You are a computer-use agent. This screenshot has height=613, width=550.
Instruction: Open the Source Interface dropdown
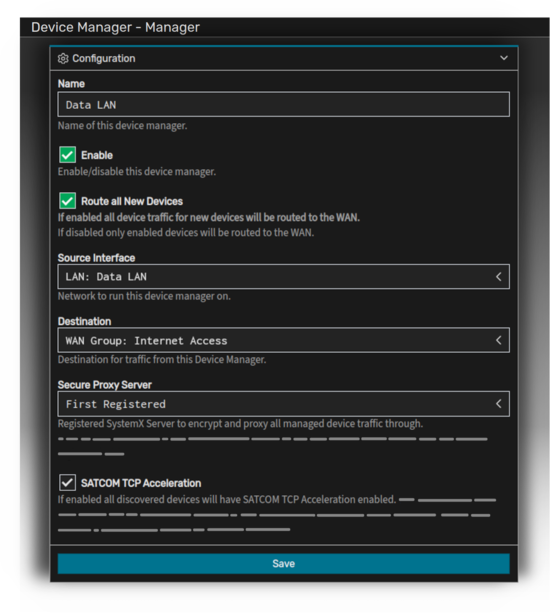(x=283, y=277)
